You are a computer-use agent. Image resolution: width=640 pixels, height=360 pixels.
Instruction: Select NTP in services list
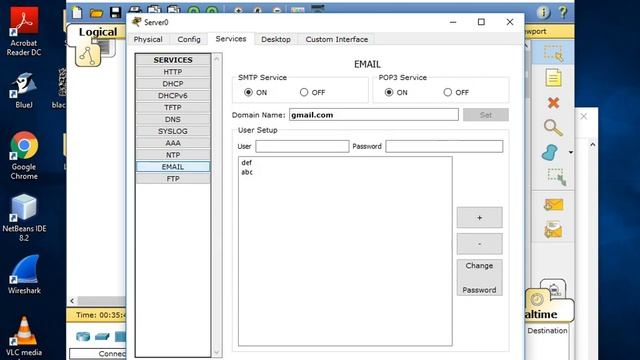pyautogui.click(x=173, y=155)
